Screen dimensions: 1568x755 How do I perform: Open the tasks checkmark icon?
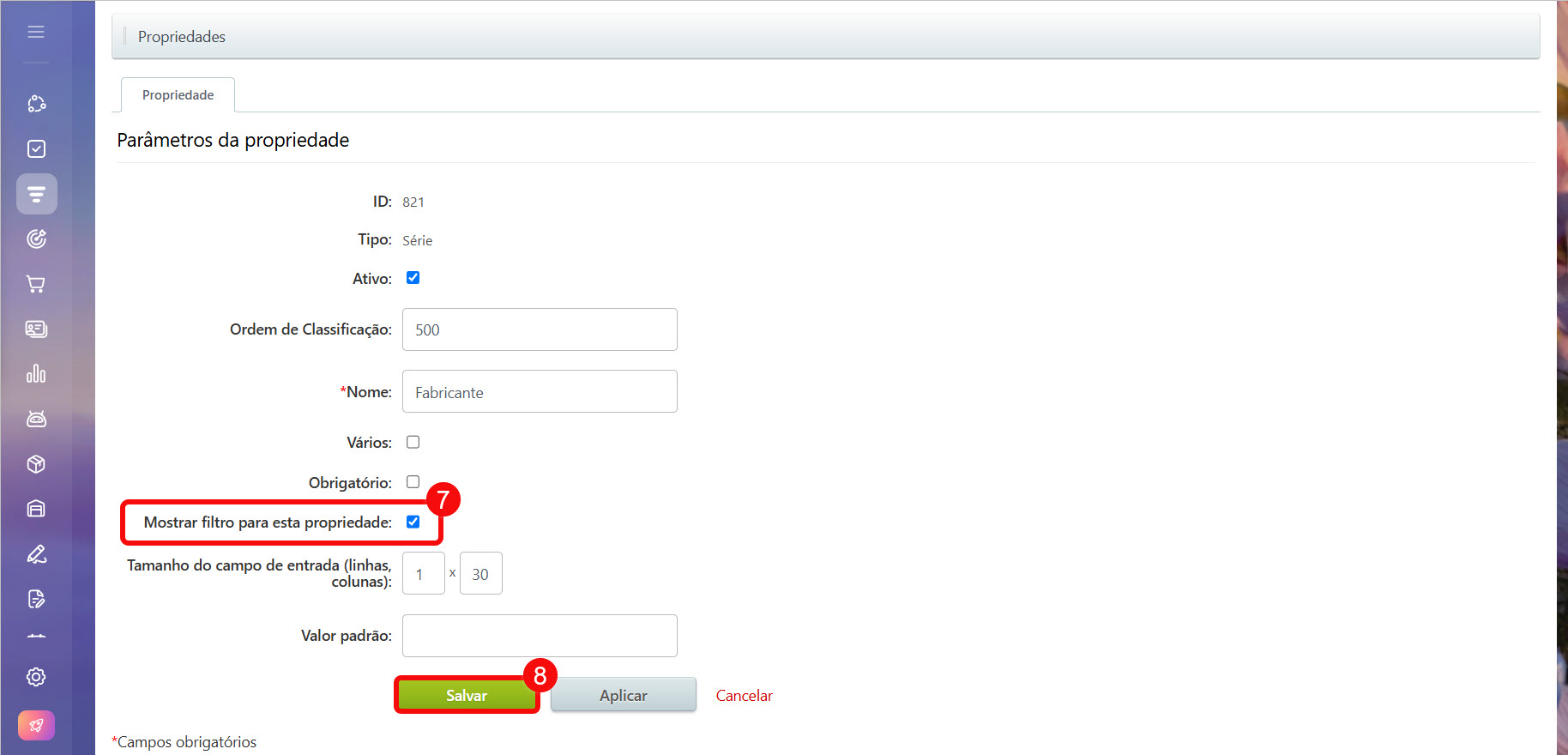tap(36, 149)
